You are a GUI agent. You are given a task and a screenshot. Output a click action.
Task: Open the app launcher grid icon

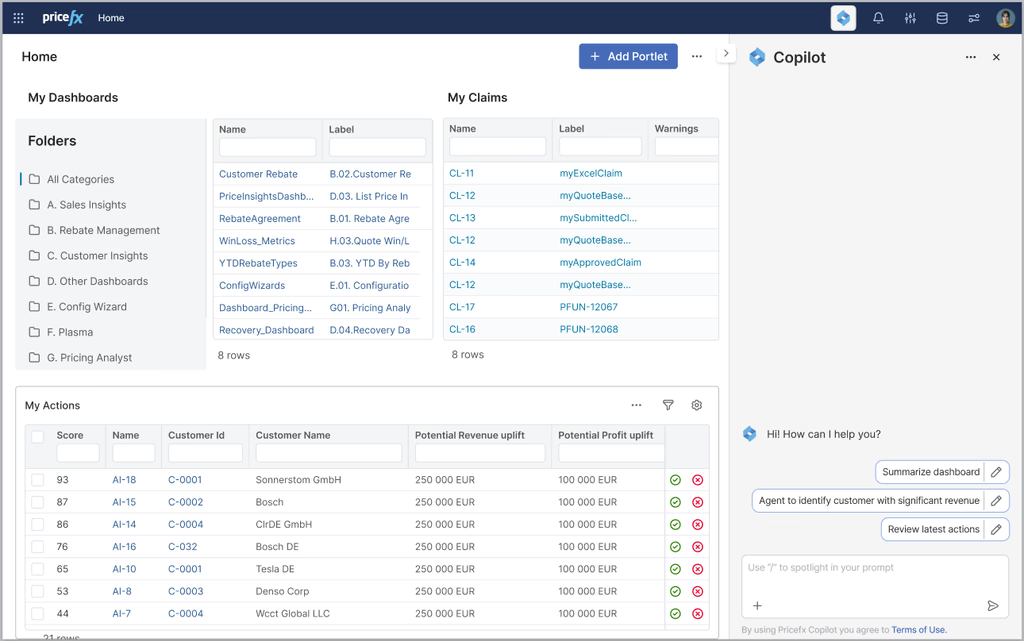[18, 18]
